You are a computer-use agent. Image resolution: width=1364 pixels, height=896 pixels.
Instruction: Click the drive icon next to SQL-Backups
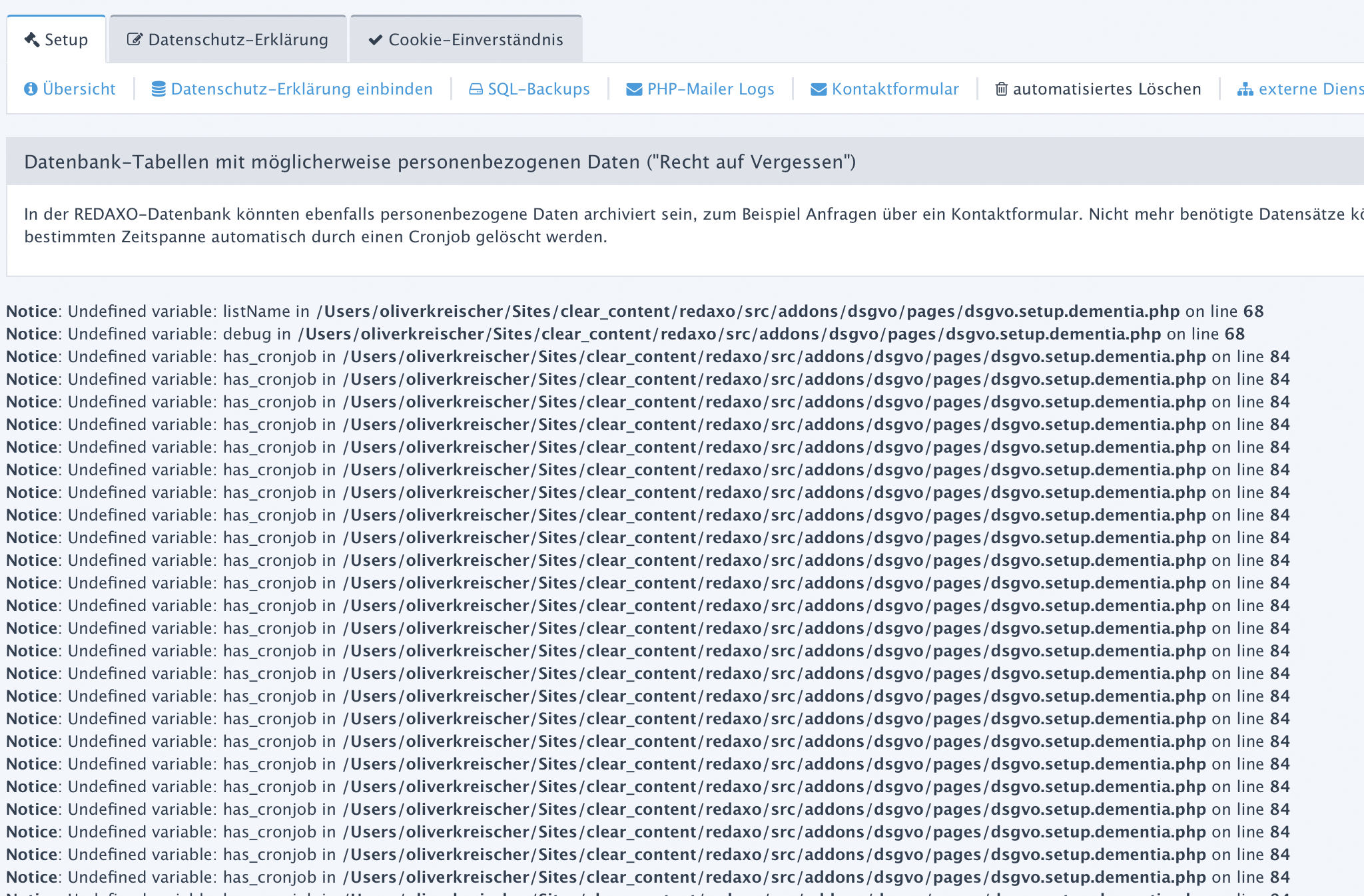[x=476, y=89]
